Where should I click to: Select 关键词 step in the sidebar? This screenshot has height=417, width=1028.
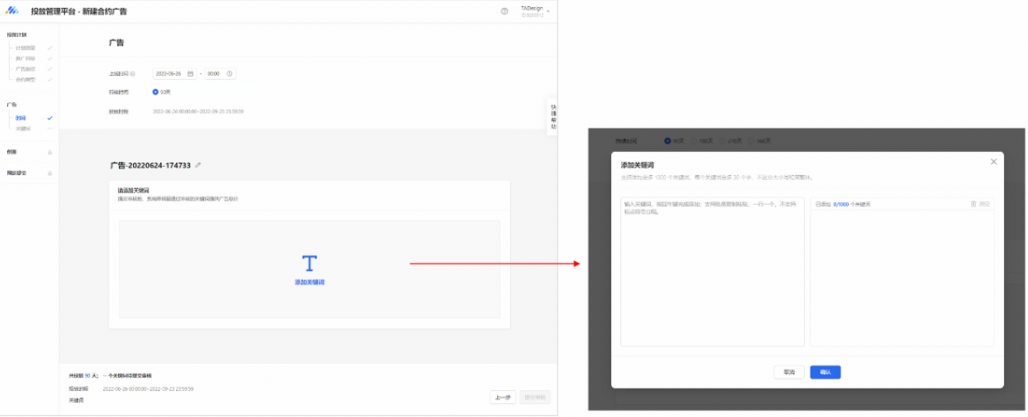click(23, 128)
